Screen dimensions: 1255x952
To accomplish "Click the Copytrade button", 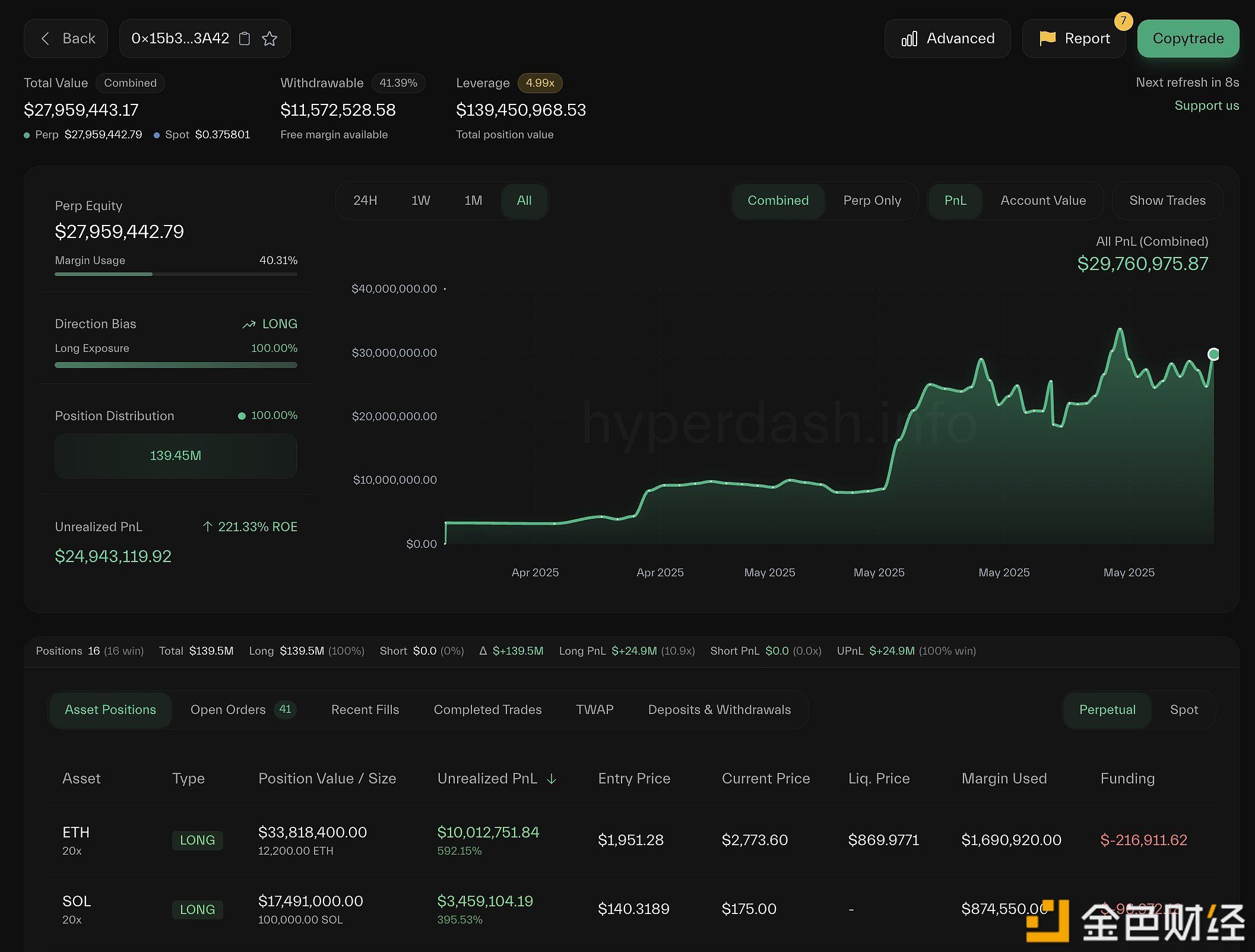I will pos(1187,39).
